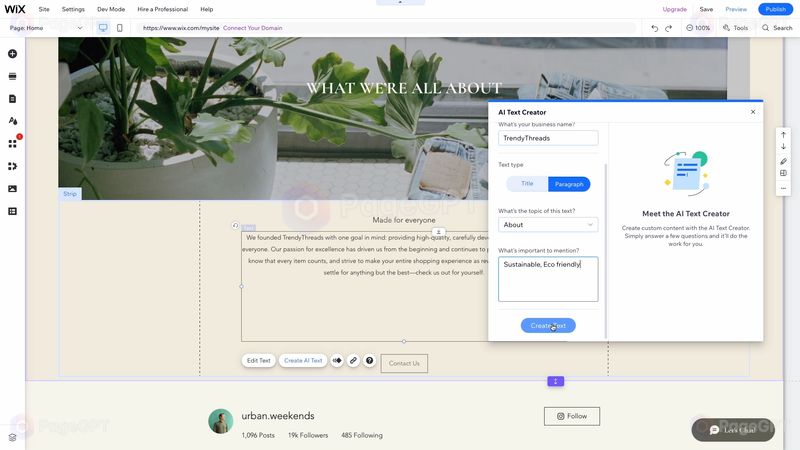Open the Help menu
Image resolution: width=800 pixels, height=450 pixels.
pos(207,9)
